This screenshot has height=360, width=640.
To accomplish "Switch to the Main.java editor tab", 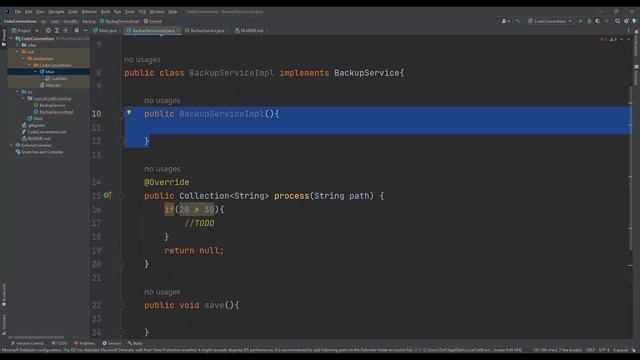I will [x=105, y=31].
